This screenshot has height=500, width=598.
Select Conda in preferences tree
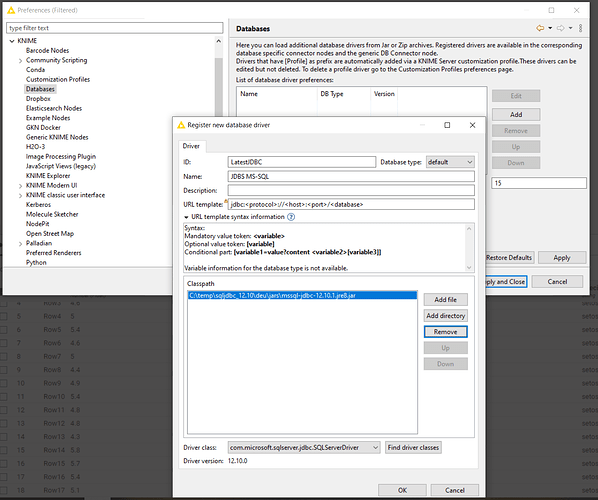click(35, 70)
